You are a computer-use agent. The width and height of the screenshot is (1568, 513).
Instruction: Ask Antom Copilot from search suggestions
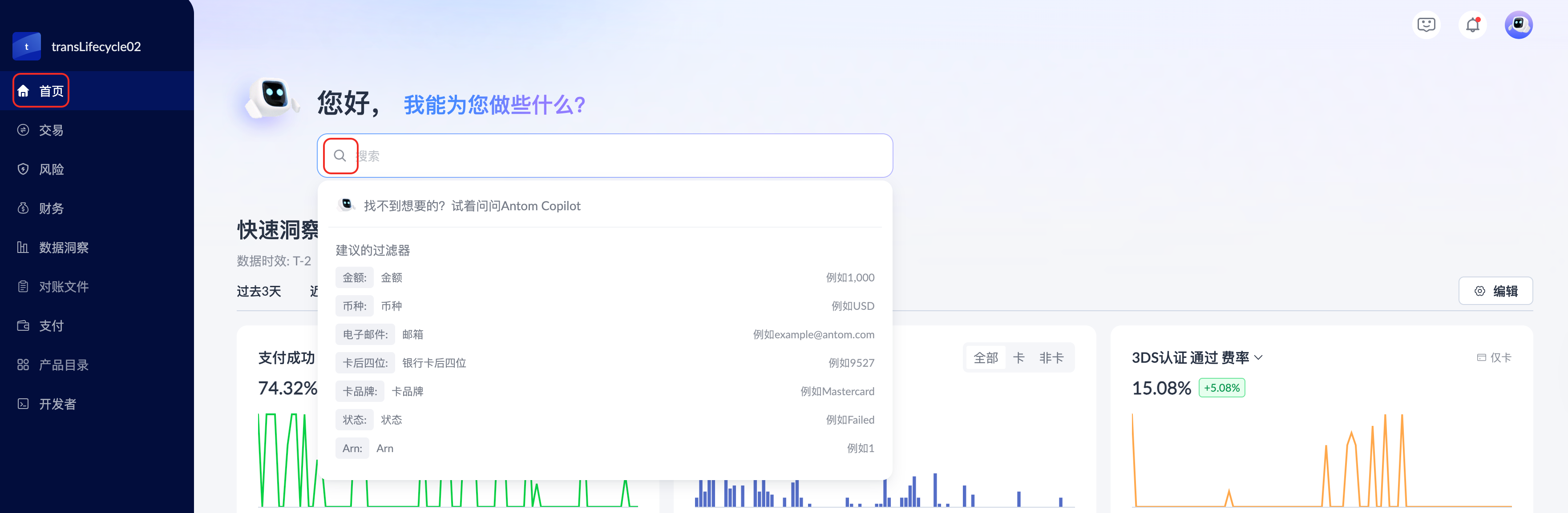click(x=472, y=206)
